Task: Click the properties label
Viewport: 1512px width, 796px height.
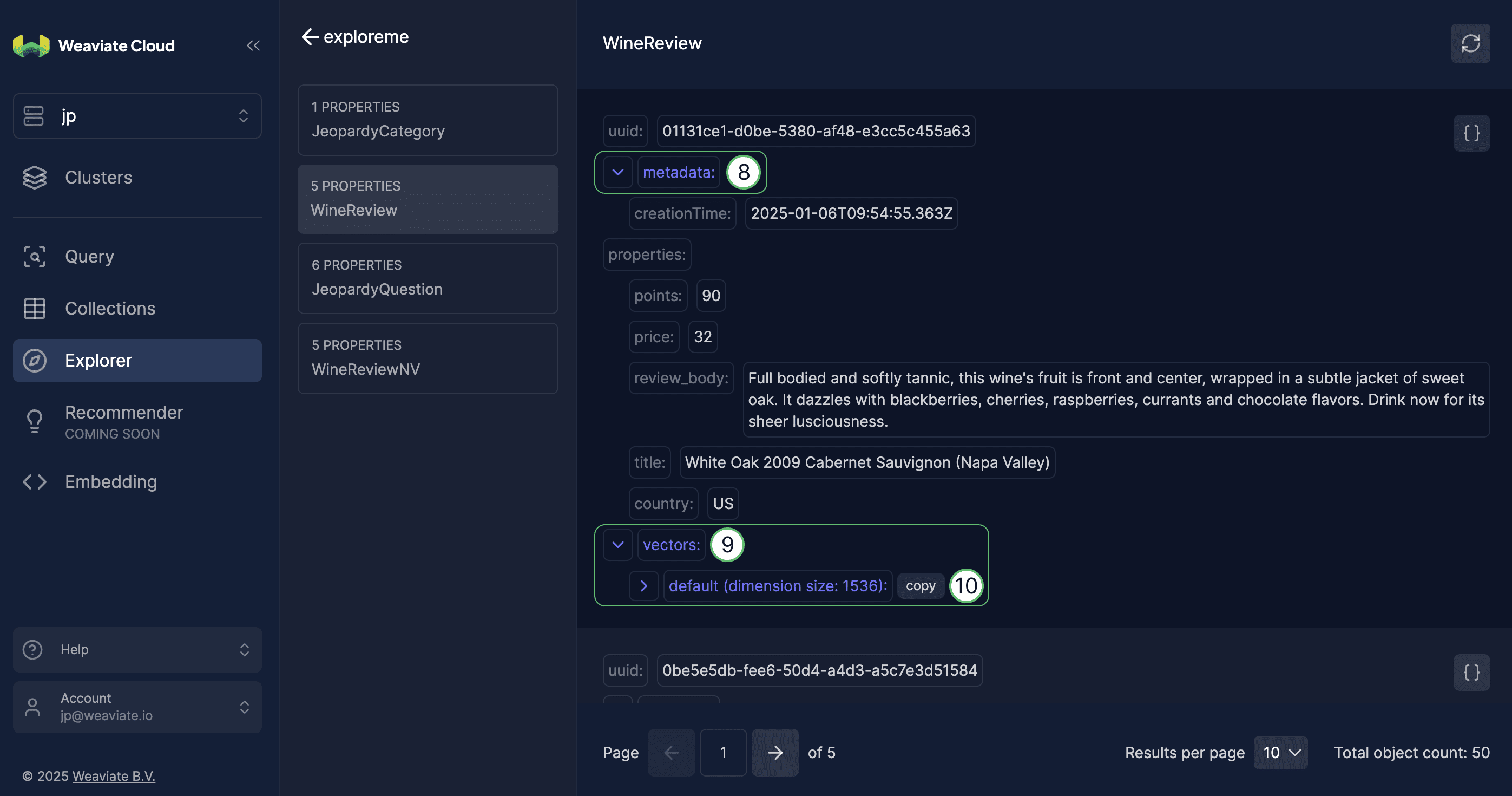Action: point(647,255)
